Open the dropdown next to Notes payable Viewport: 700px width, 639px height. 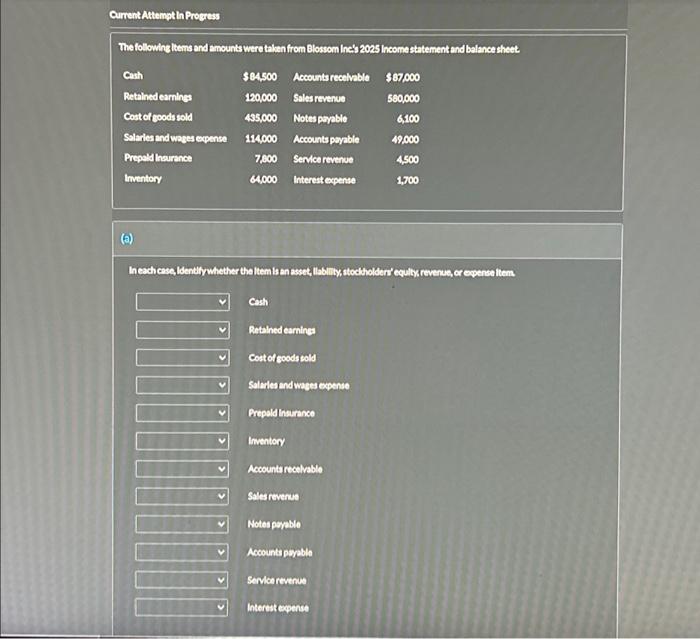(x=182, y=524)
